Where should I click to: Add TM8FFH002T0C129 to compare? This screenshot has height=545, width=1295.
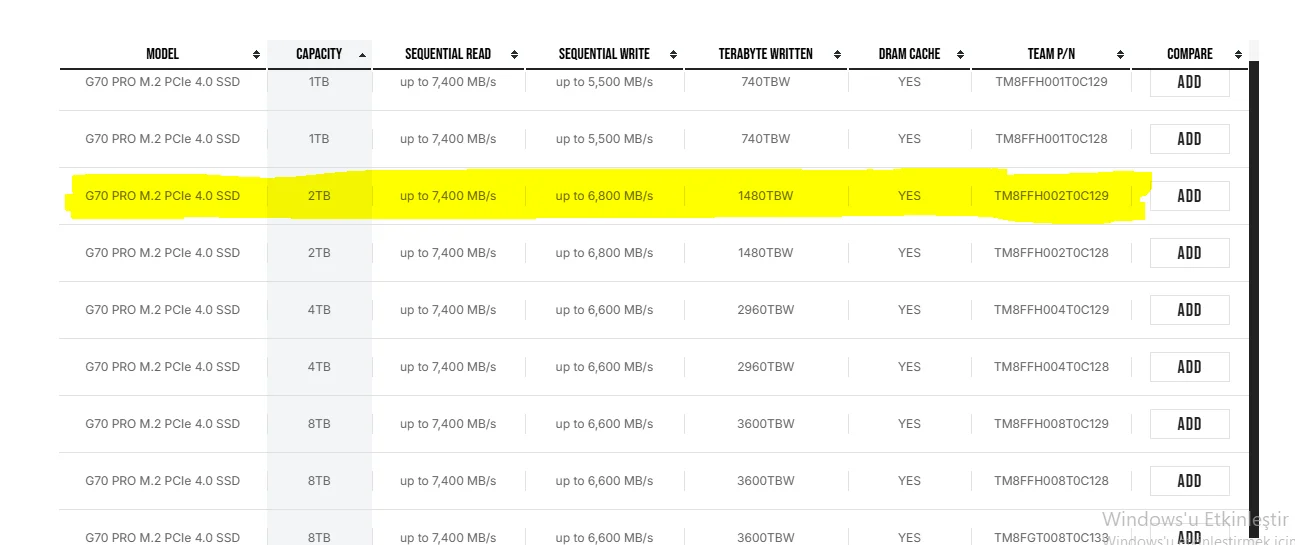tap(1190, 196)
